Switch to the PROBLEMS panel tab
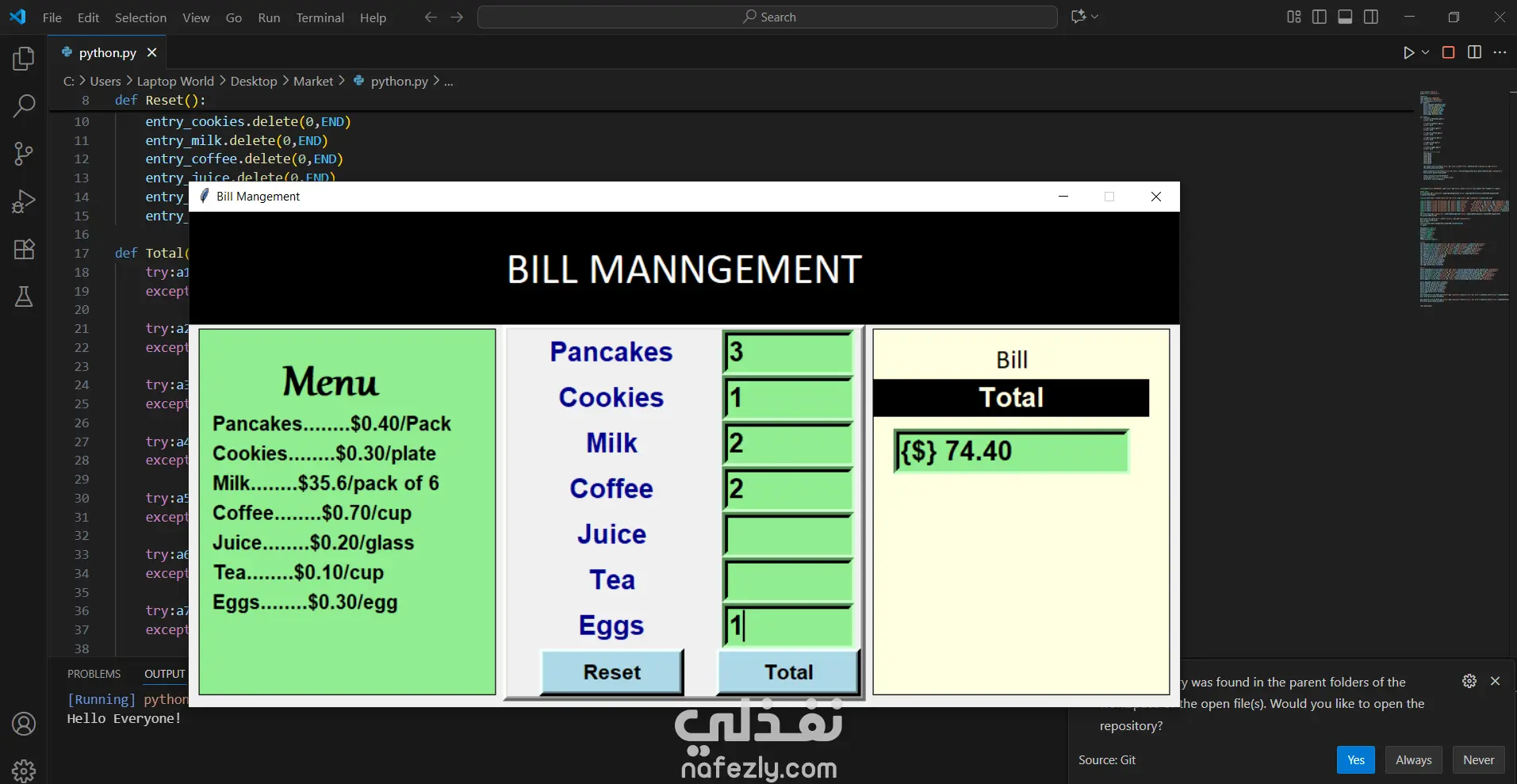The width and height of the screenshot is (1517, 784). coord(94,674)
